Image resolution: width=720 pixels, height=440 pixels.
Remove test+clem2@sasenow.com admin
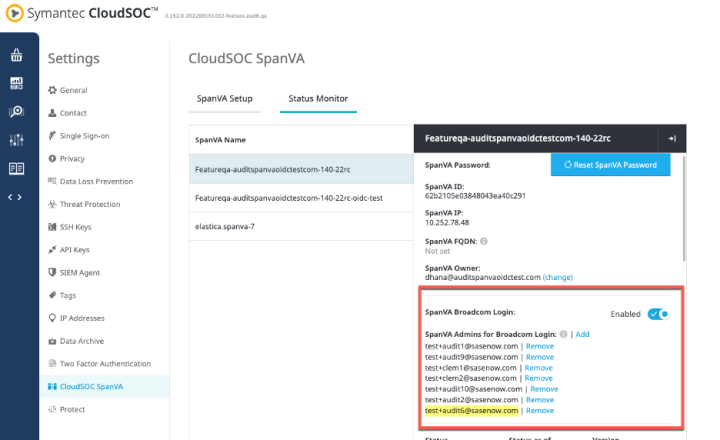(539, 378)
